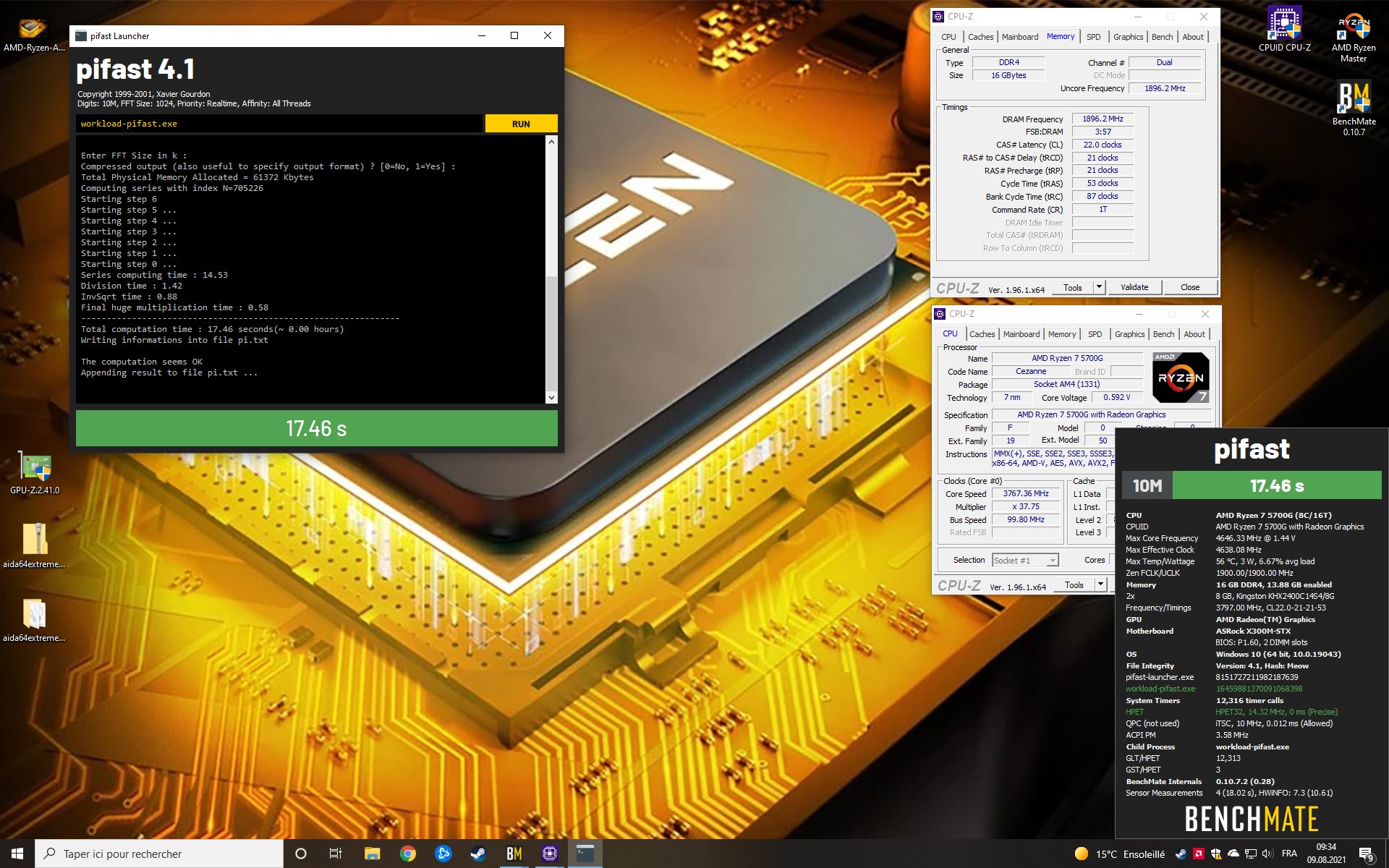Click the Ryzen 7 logo in CPU-Z
The image size is (1389, 868).
[x=1181, y=378]
